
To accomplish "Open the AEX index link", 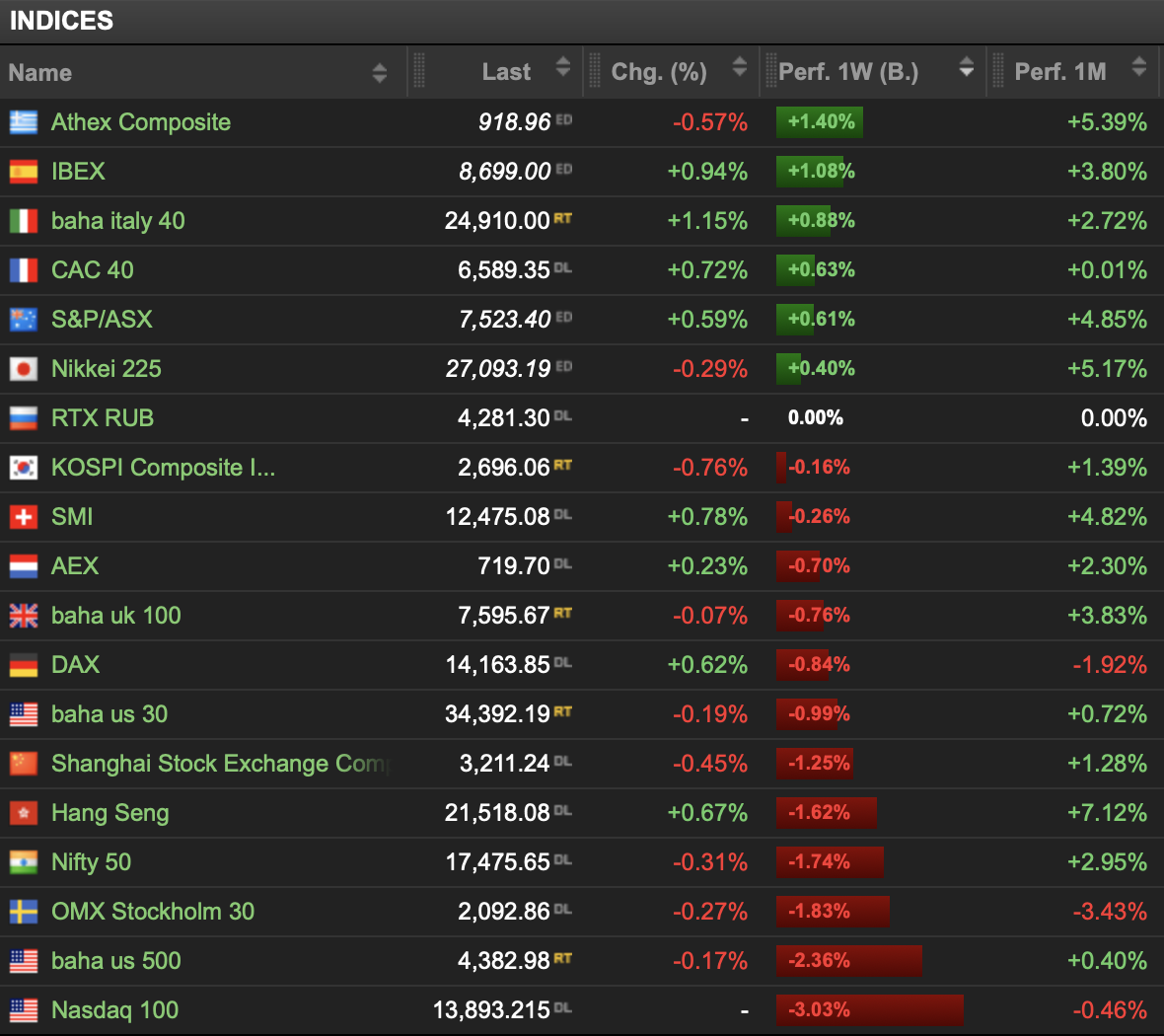I will [x=75, y=566].
